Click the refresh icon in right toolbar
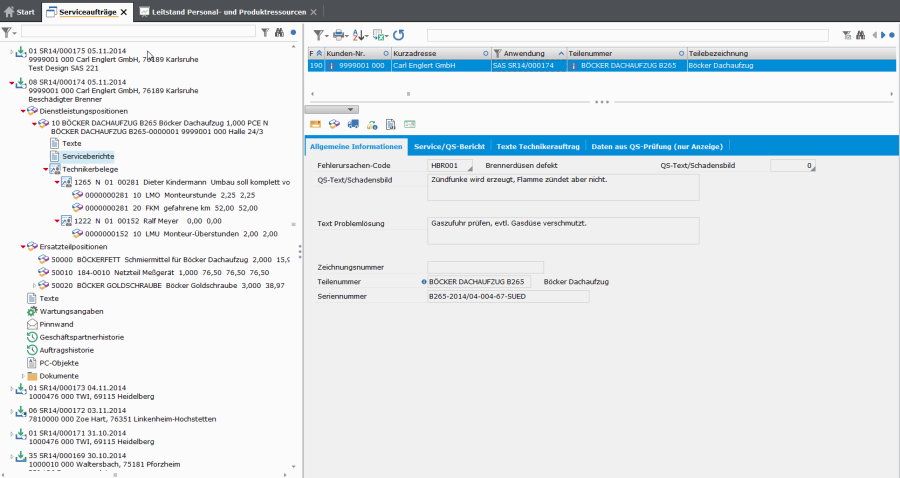The height and width of the screenshot is (478, 900). click(x=399, y=34)
